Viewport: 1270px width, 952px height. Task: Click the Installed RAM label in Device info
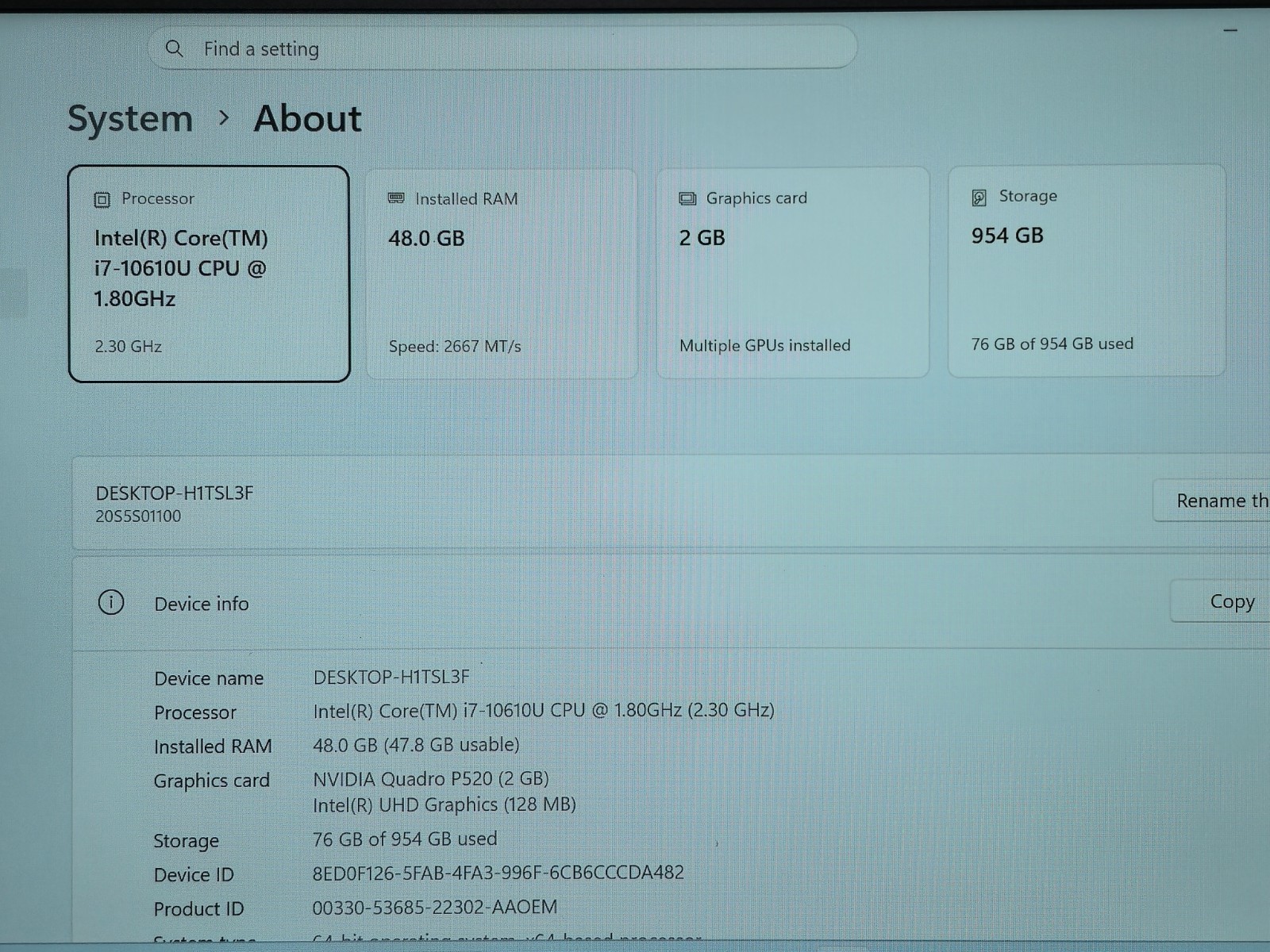[x=213, y=747]
